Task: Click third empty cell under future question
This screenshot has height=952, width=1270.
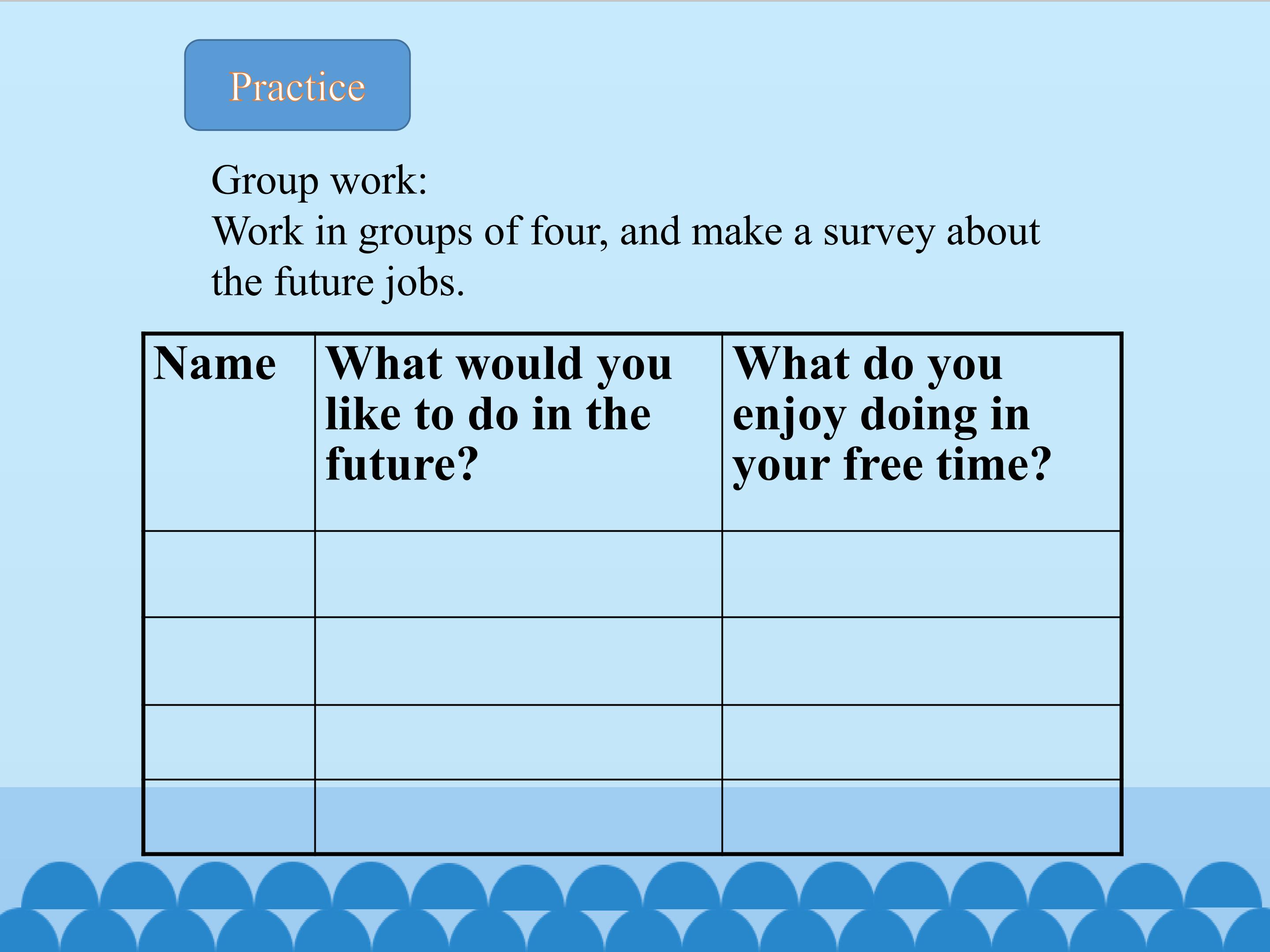Action: 518,741
